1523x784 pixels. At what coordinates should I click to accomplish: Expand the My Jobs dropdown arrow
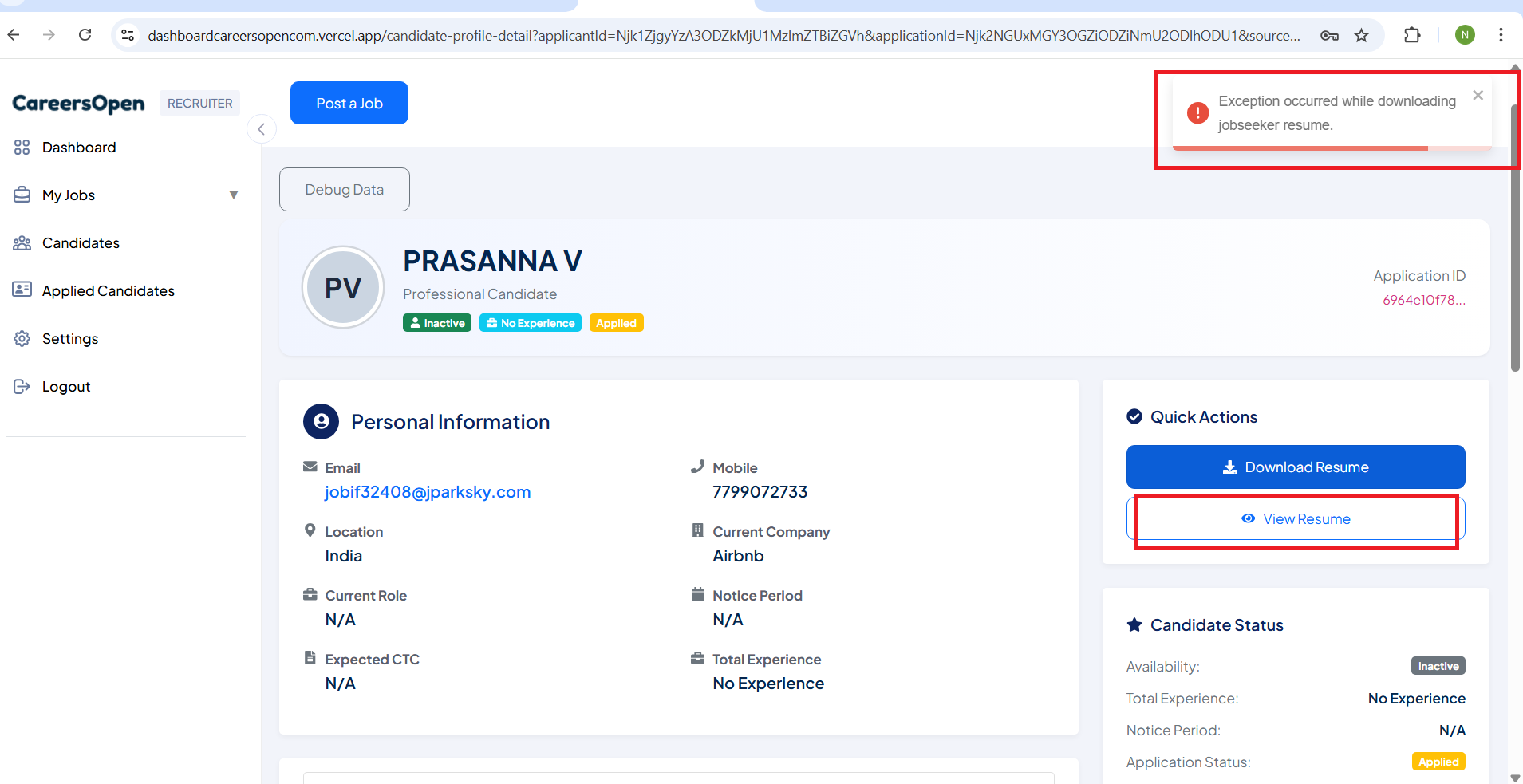click(x=234, y=195)
